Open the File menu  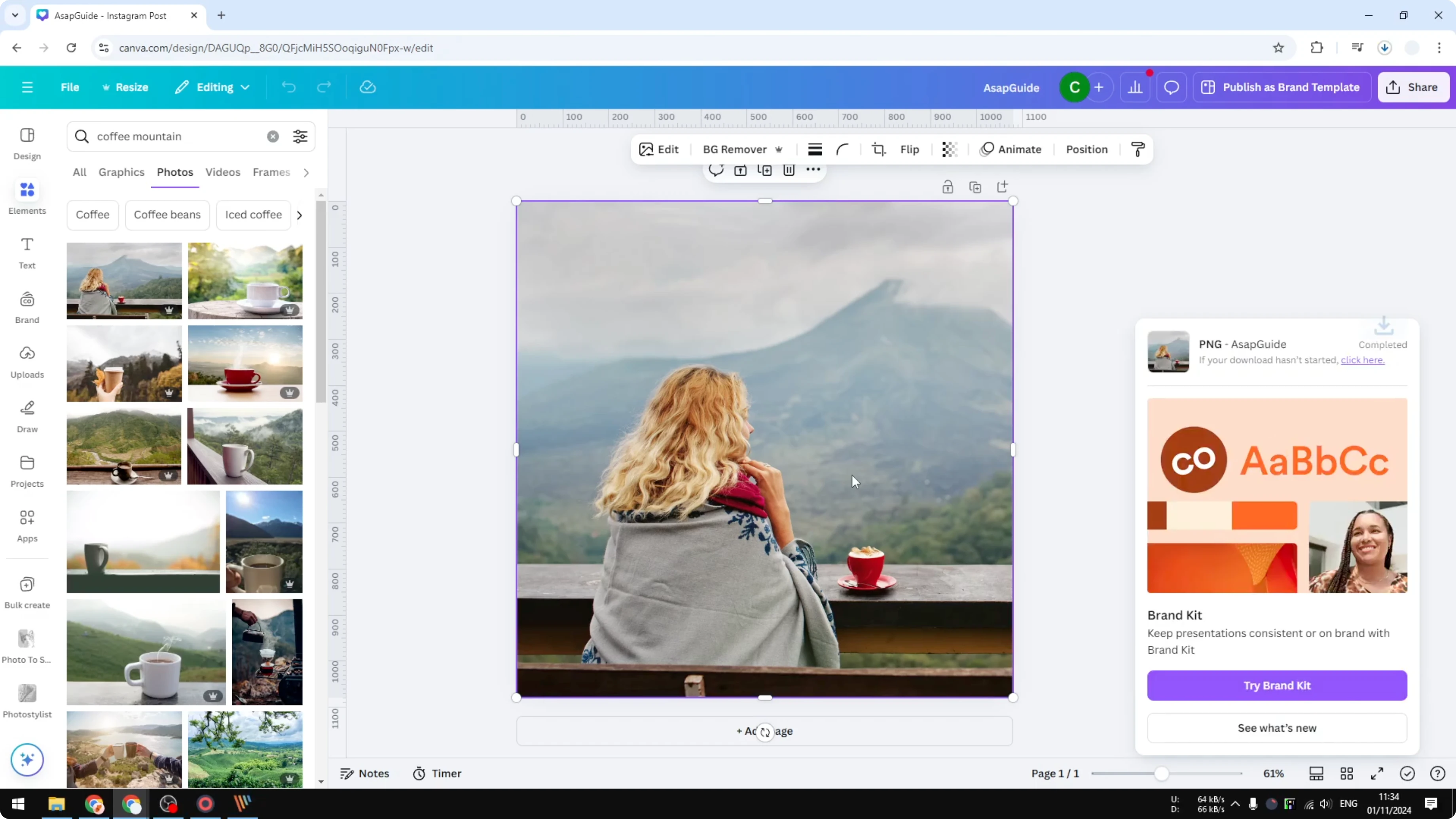[70, 87]
